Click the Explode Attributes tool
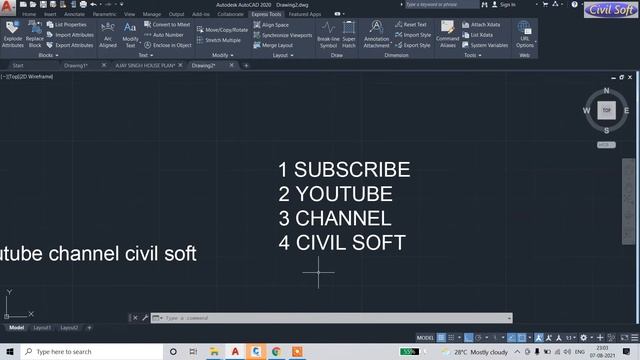Image resolution: width=640 pixels, height=360 pixels. (13, 34)
